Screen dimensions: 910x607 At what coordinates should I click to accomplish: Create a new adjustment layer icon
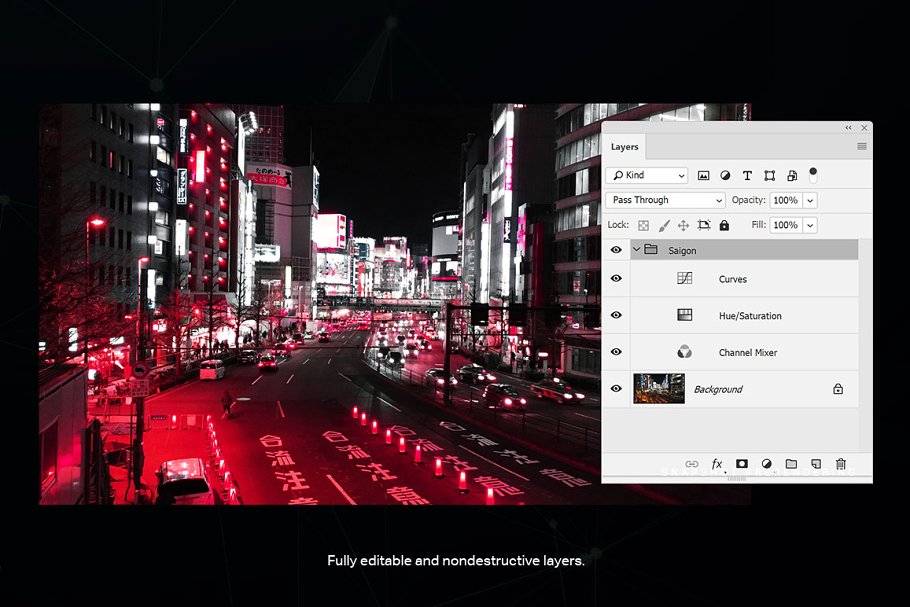[766, 463]
